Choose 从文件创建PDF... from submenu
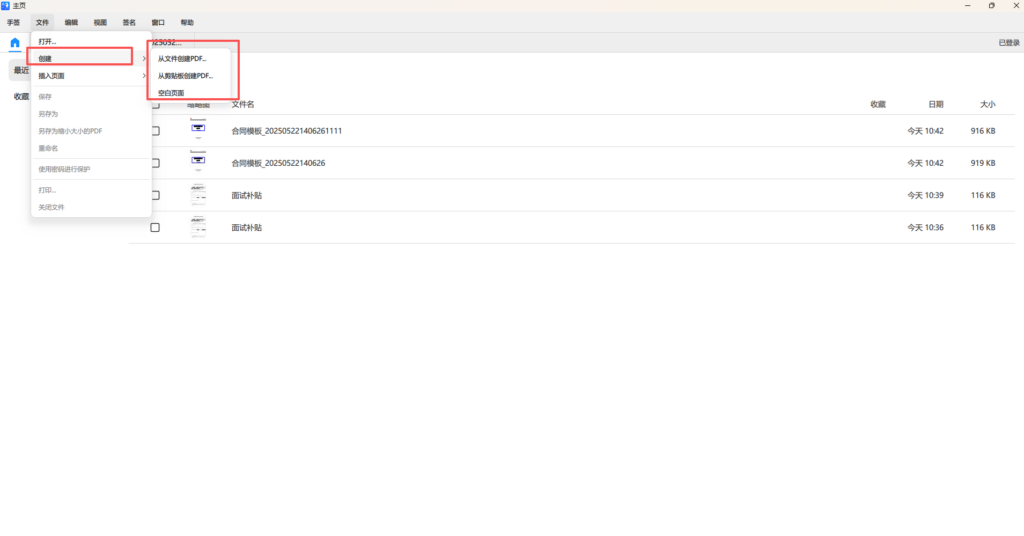 (182, 59)
